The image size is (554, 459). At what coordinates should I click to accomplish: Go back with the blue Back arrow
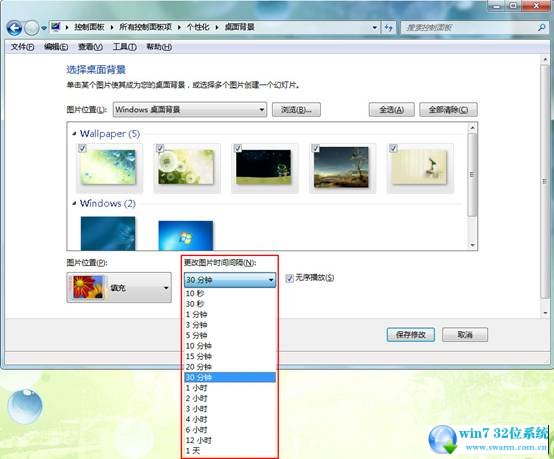coord(14,28)
